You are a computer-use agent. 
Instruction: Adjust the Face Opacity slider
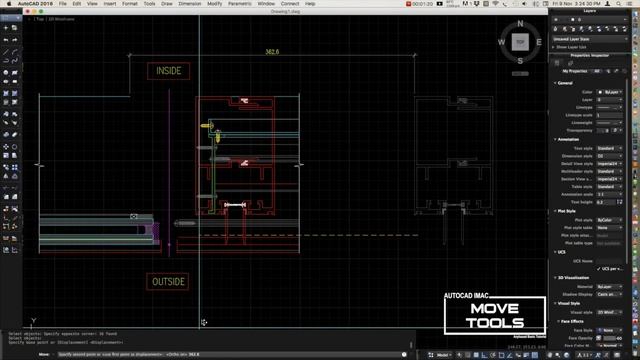tap(609, 338)
